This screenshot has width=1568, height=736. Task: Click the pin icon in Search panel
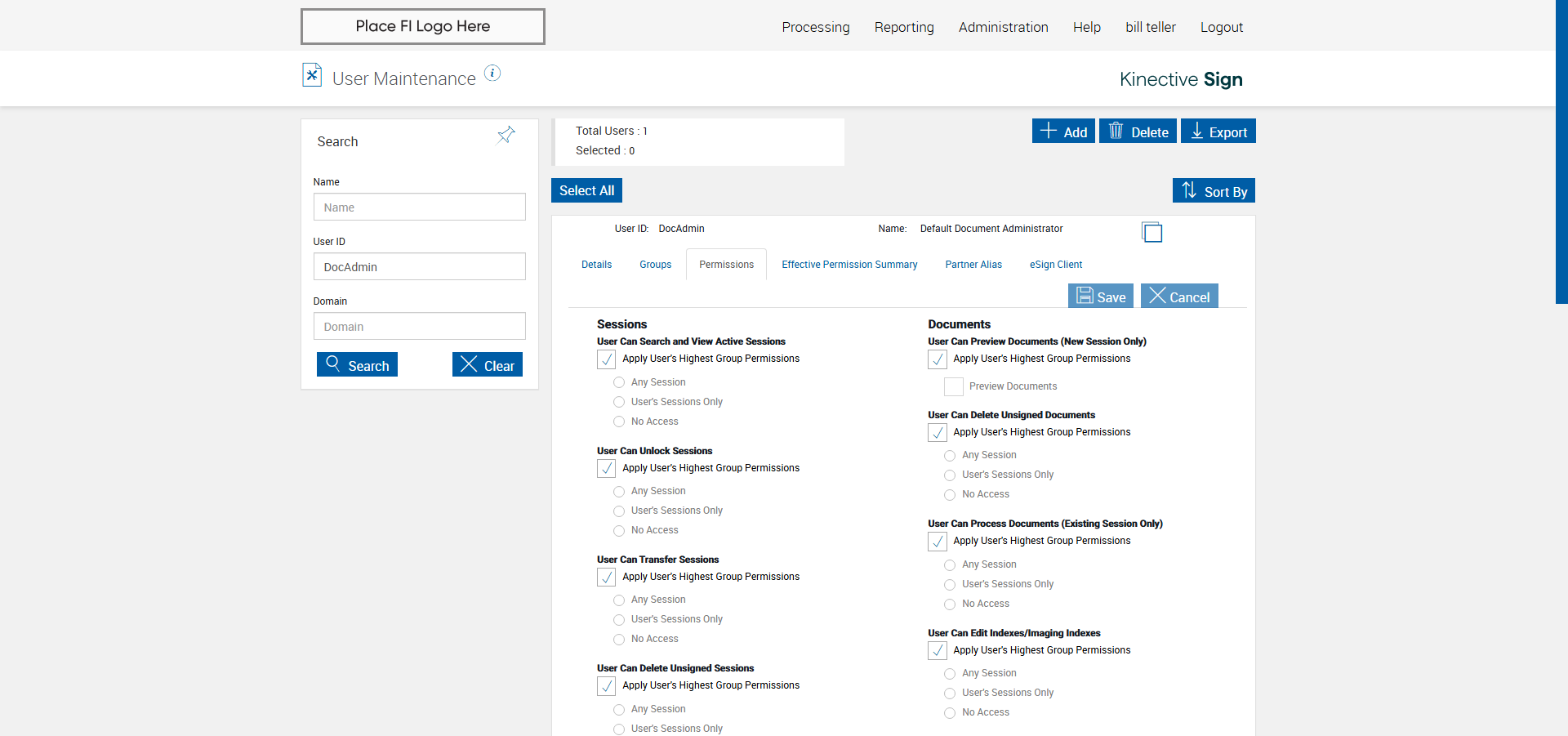coord(506,135)
